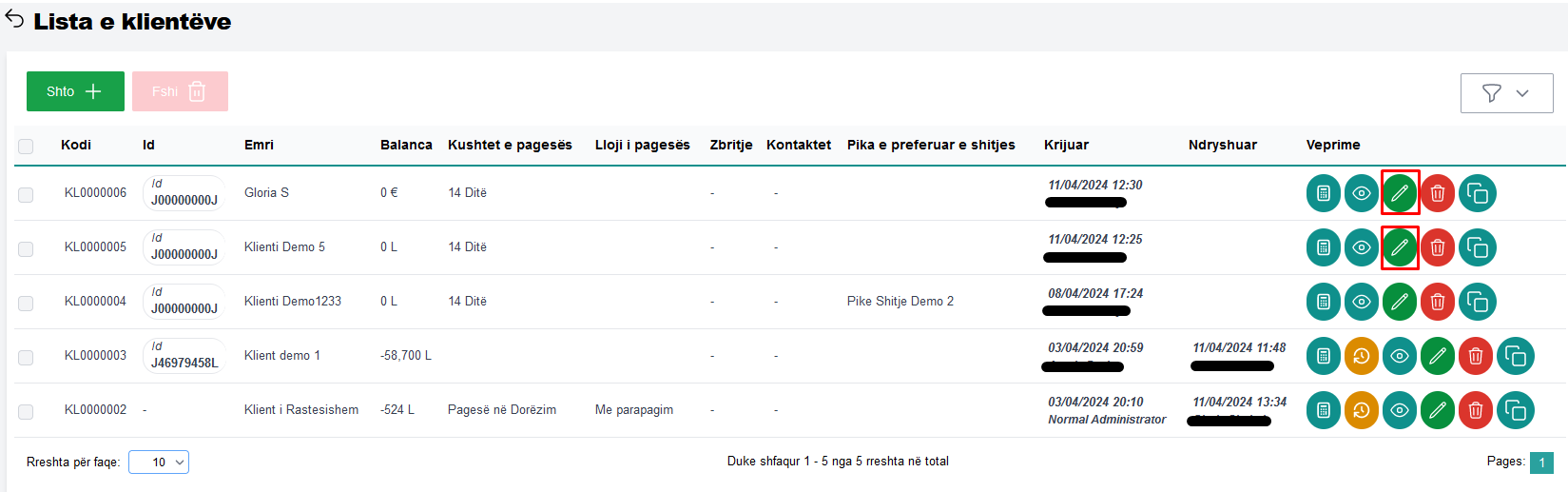This screenshot has width=1568, height=492.
Task: Click the back arrow beside Lista e klientëve
Action: tap(14, 20)
